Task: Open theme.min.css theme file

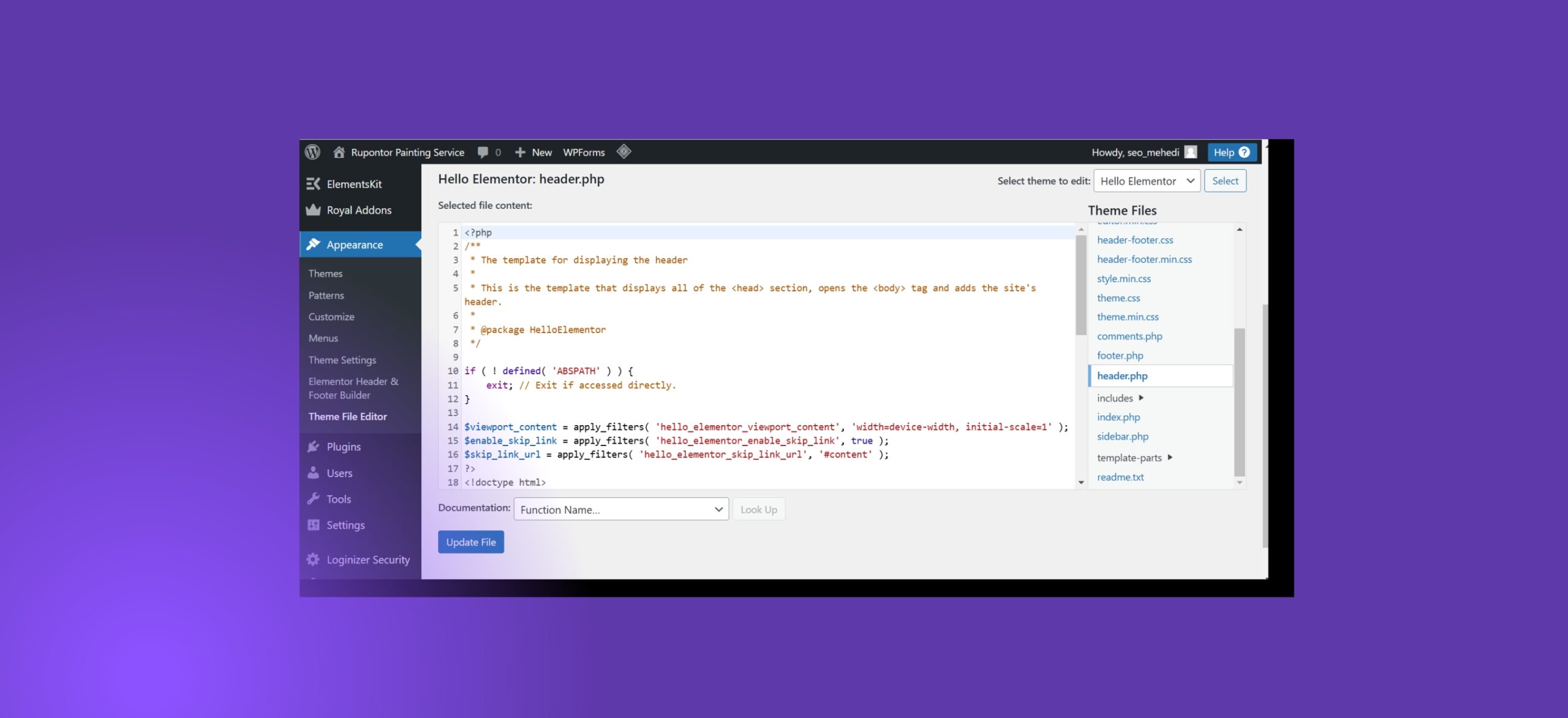Action: (1128, 317)
